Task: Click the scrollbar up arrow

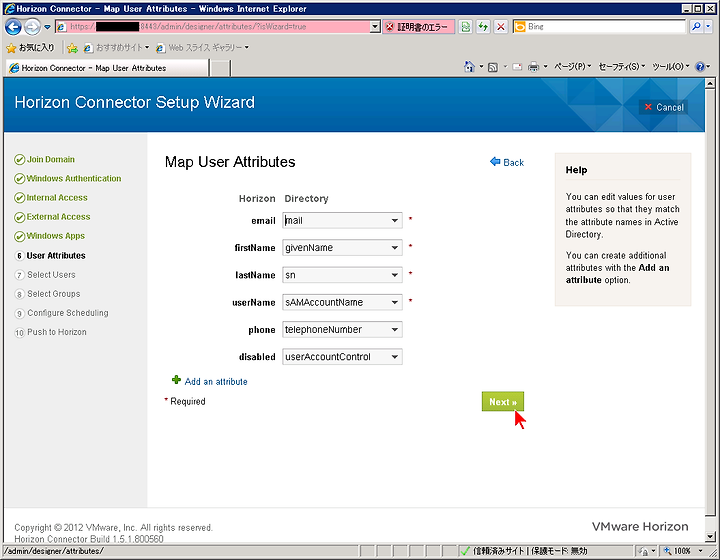Action: click(710, 84)
